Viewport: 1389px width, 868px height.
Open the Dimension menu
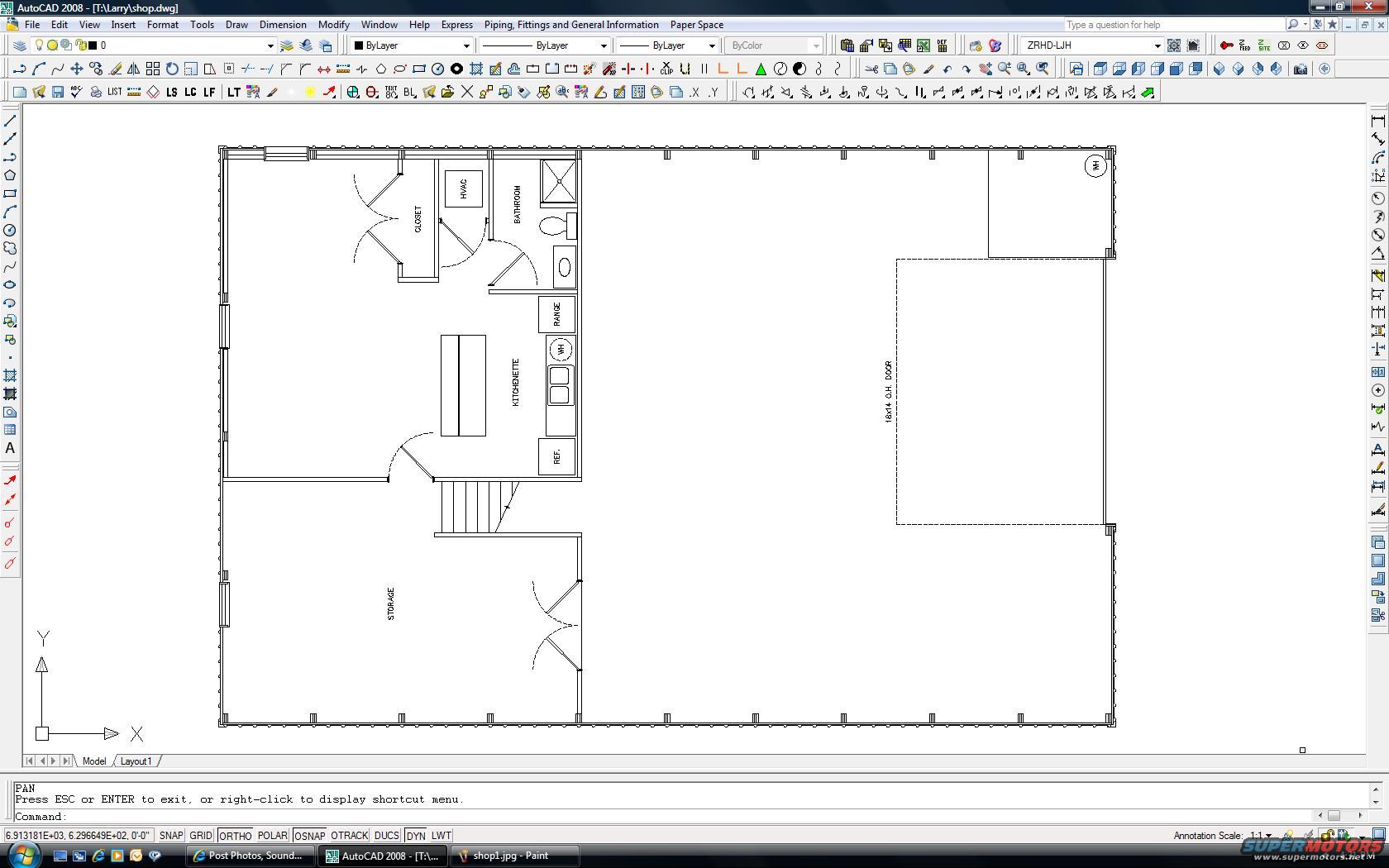pos(283,25)
